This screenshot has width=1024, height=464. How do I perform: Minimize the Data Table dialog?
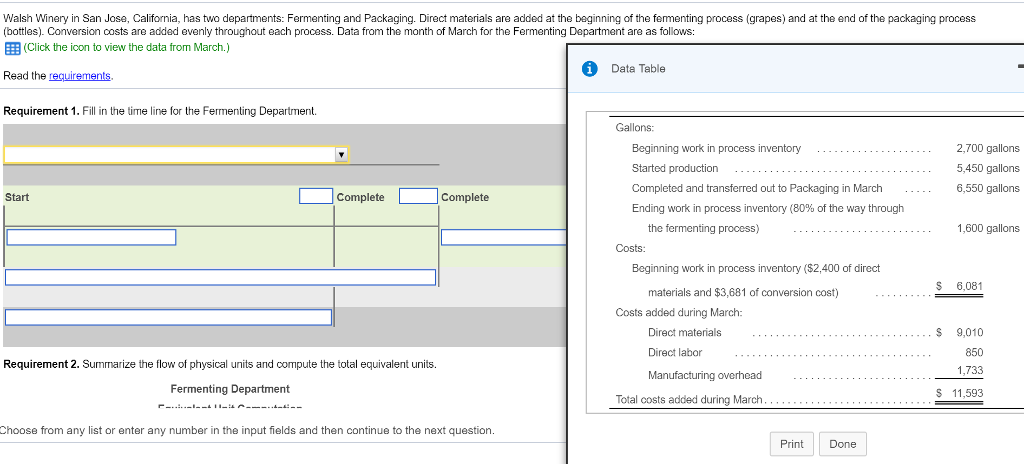[1020, 67]
